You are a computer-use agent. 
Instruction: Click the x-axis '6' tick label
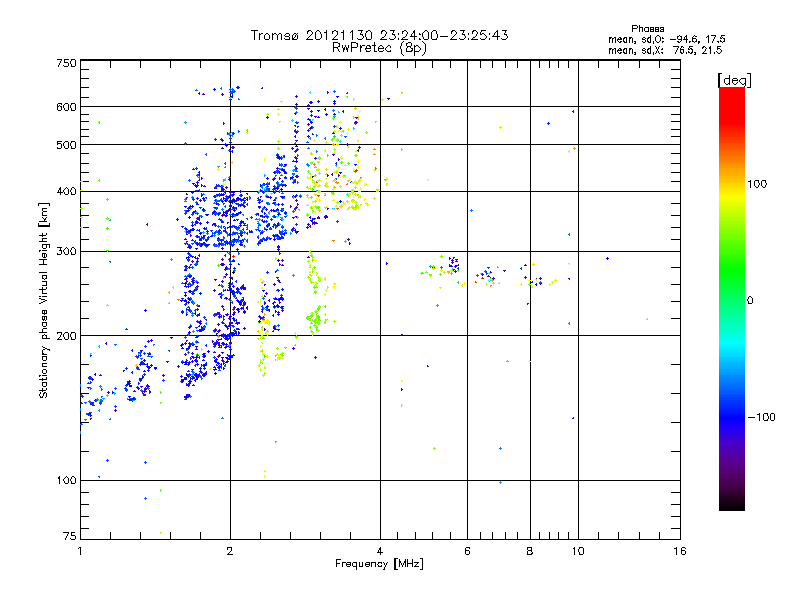tap(467, 551)
